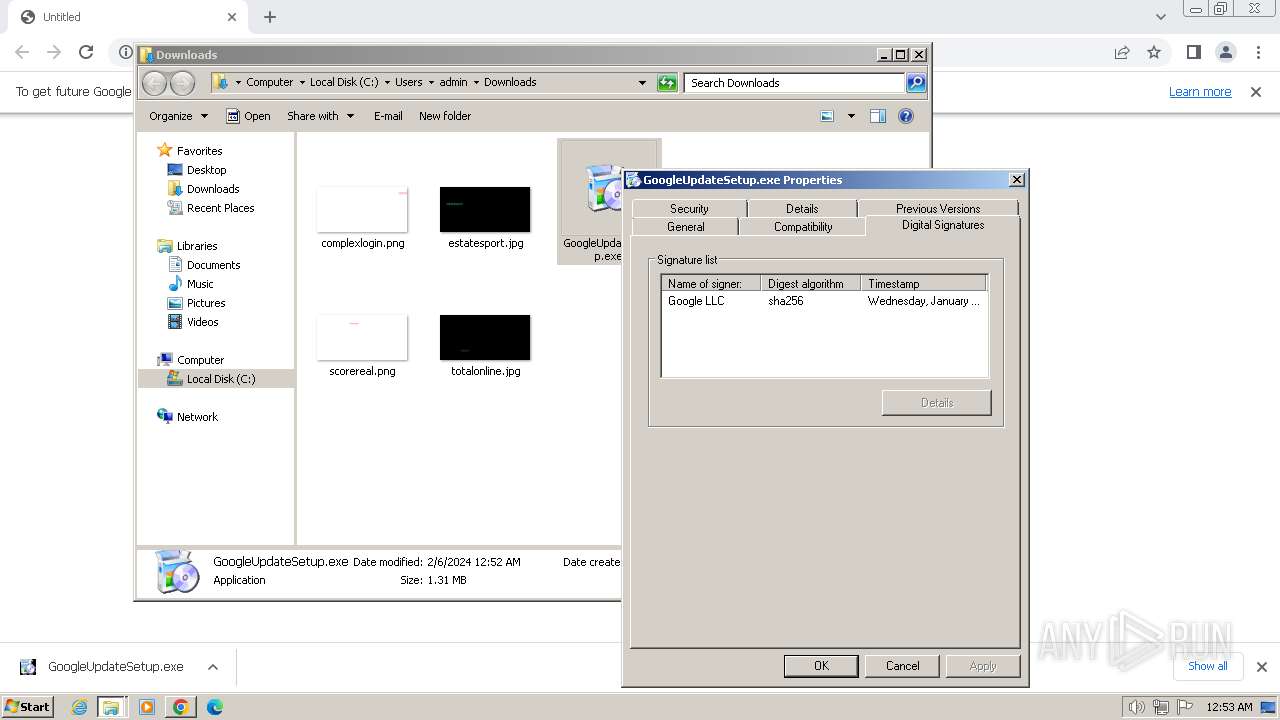This screenshot has width=1280, height=720.
Task: Click Show all downloads
Action: pyautogui.click(x=1208, y=666)
